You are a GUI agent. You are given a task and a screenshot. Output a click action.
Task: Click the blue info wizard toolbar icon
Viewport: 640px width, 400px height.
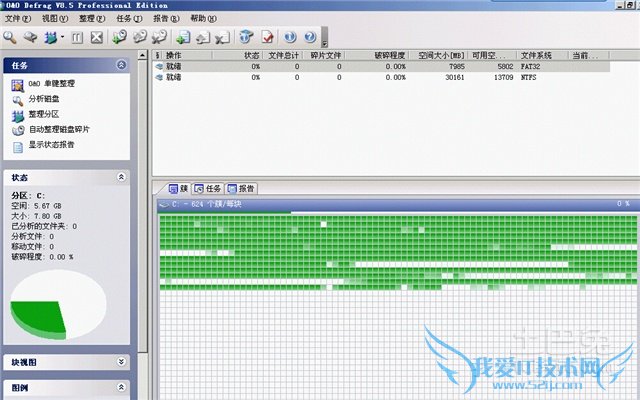(x=246, y=37)
